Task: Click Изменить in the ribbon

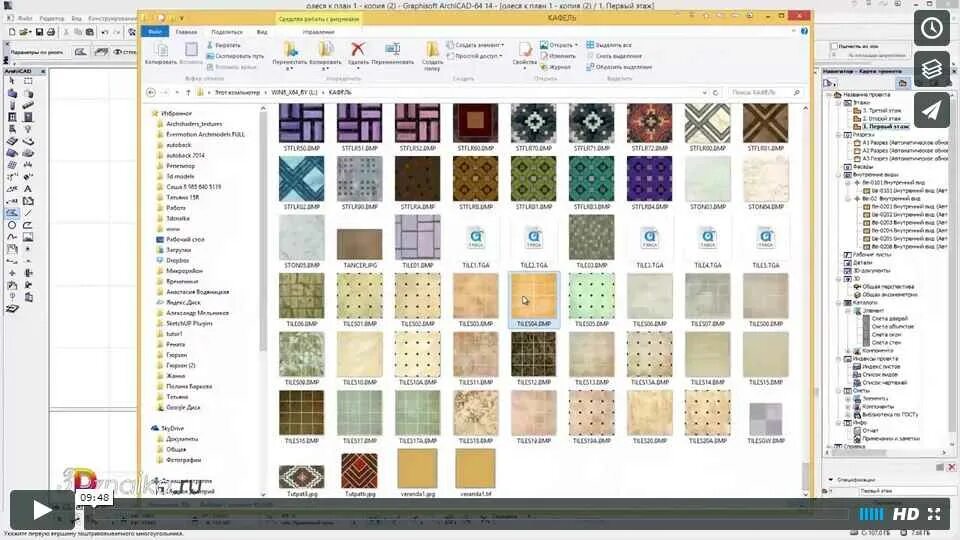Action: tap(558, 56)
